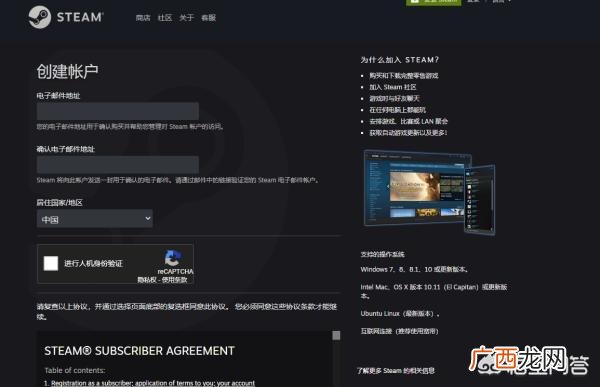Screen dimensions: 600x387
Task: Open the 关于 about page
Action: coord(187,18)
